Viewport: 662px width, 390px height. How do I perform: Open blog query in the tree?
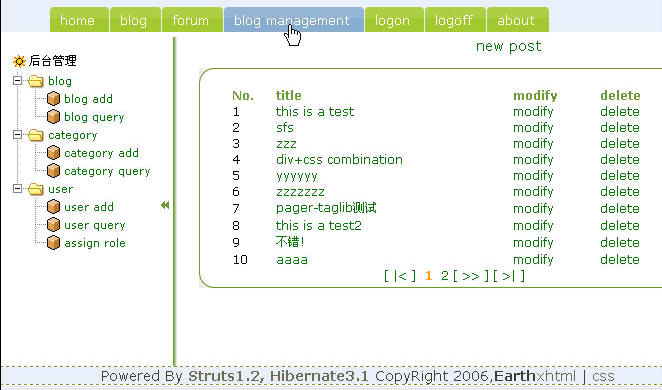pyautogui.click(x=94, y=117)
